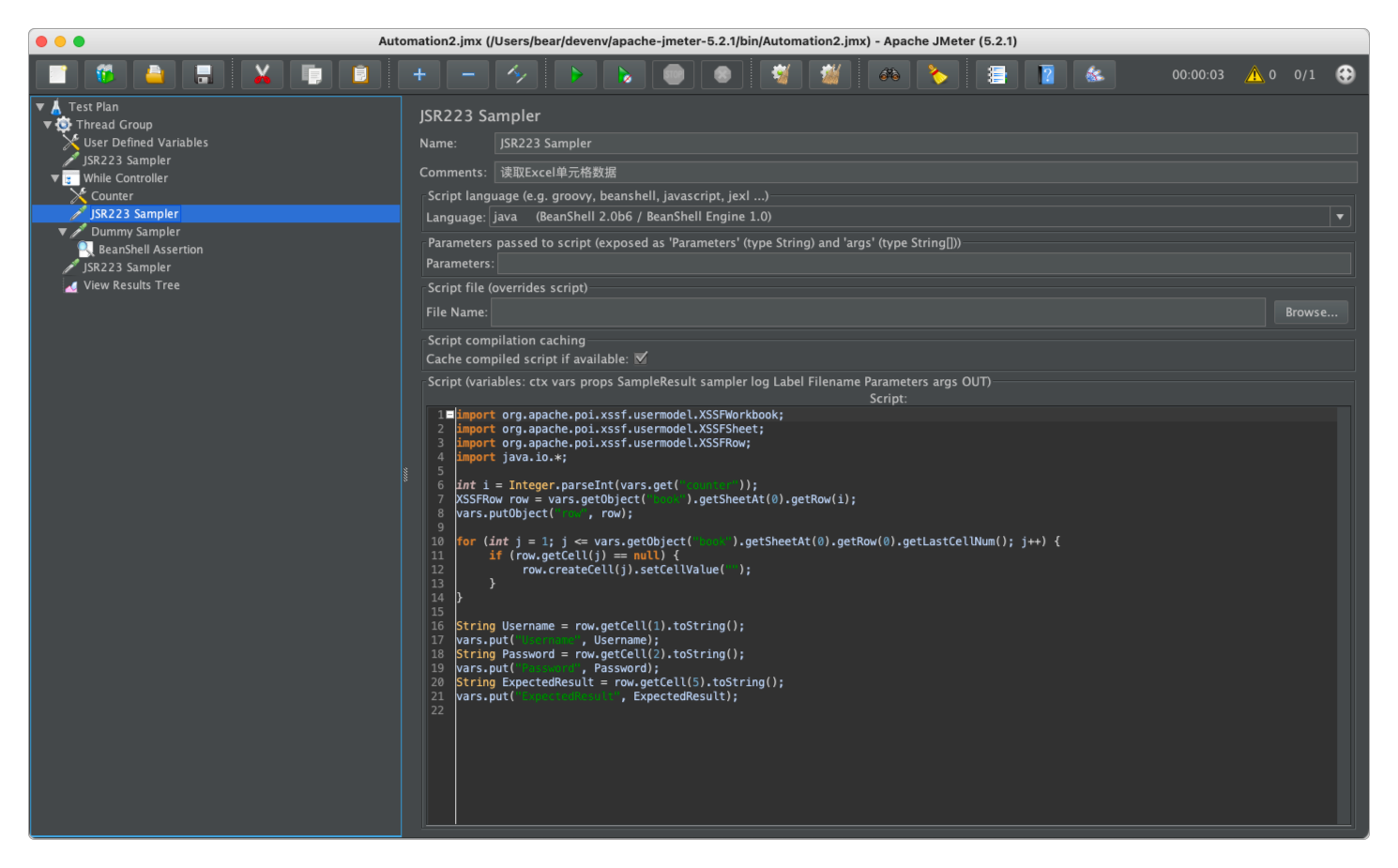Click the Browse... button

point(1311,312)
